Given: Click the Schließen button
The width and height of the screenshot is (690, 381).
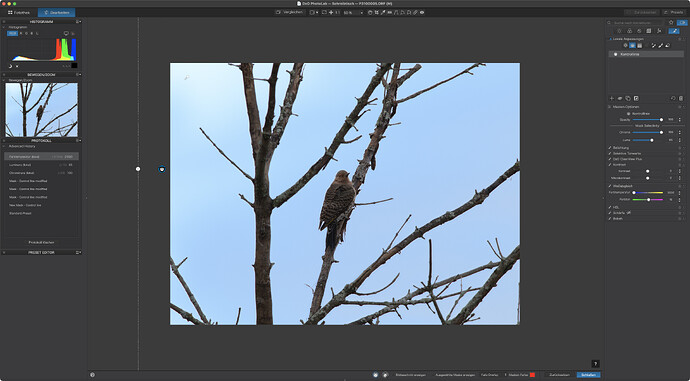Looking at the screenshot, I should pyautogui.click(x=588, y=375).
